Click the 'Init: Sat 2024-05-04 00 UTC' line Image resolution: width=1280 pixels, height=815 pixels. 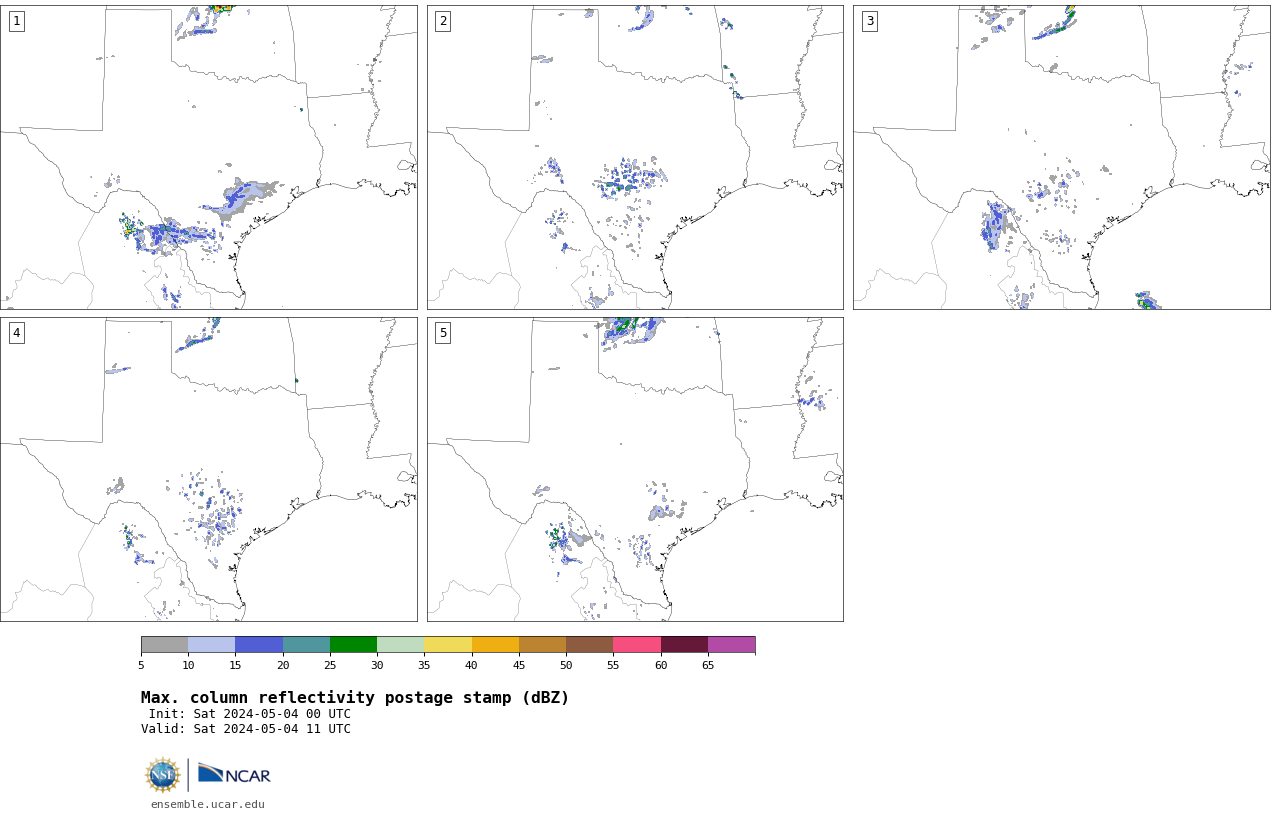[250, 714]
